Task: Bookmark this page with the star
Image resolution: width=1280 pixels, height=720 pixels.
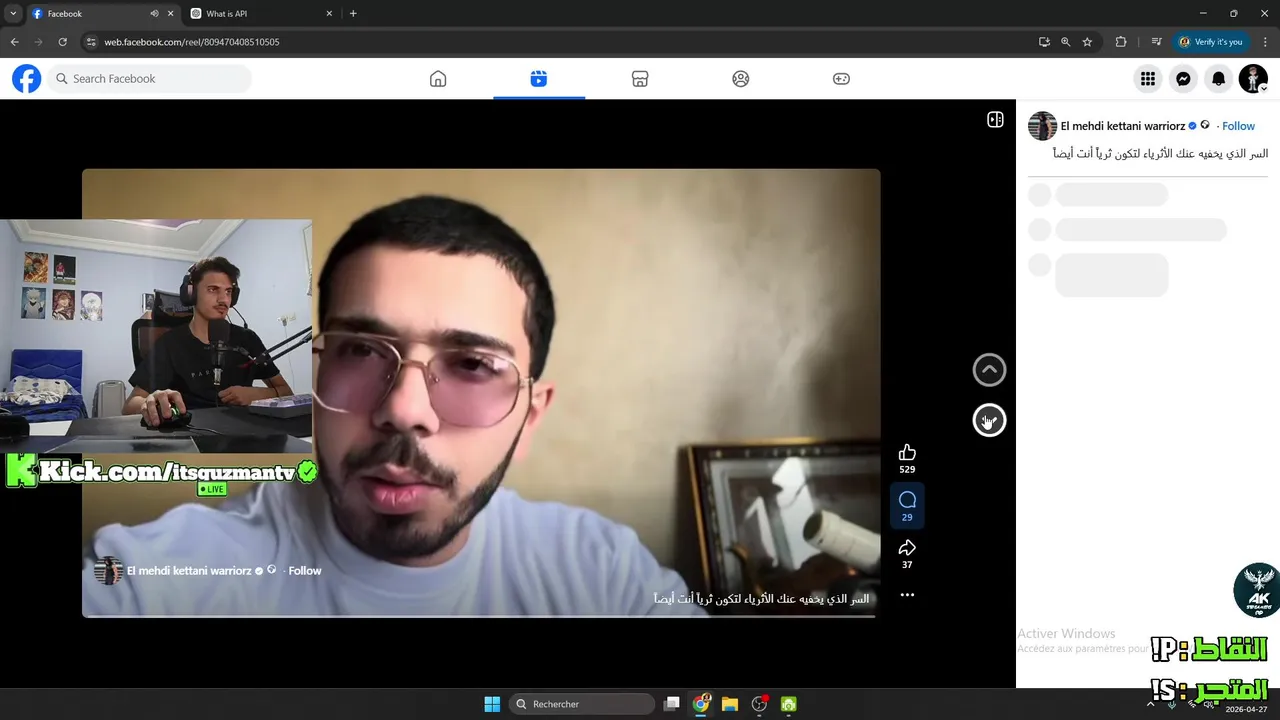Action: click(1087, 42)
